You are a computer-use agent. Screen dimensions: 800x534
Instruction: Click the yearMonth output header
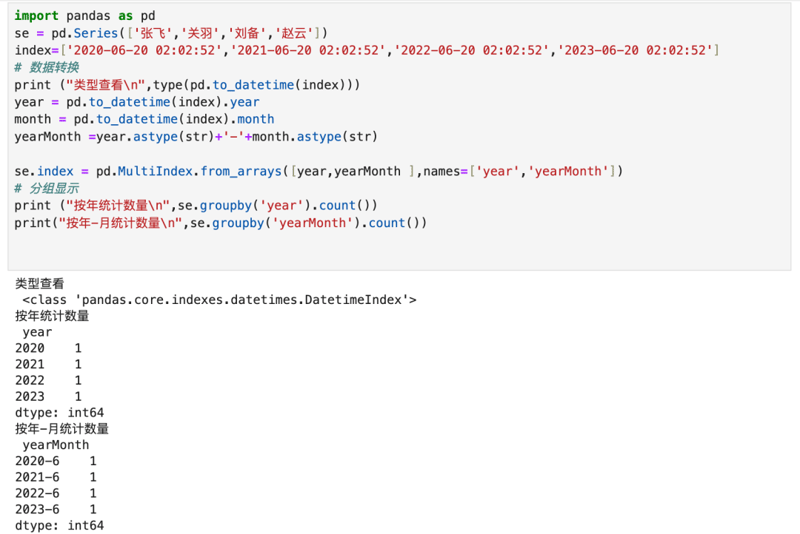[x=56, y=445]
